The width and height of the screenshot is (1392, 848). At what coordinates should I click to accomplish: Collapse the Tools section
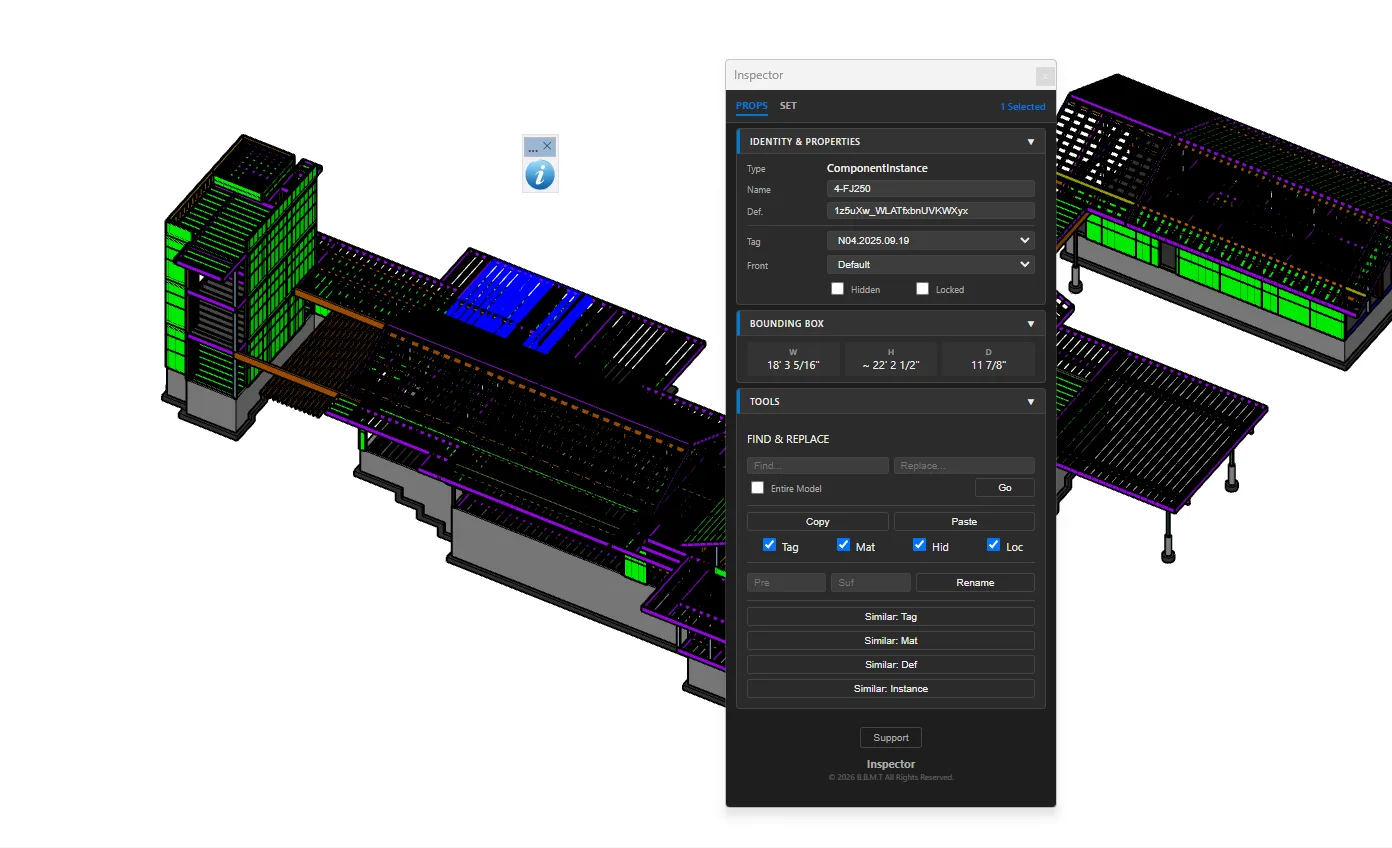(1031, 402)
